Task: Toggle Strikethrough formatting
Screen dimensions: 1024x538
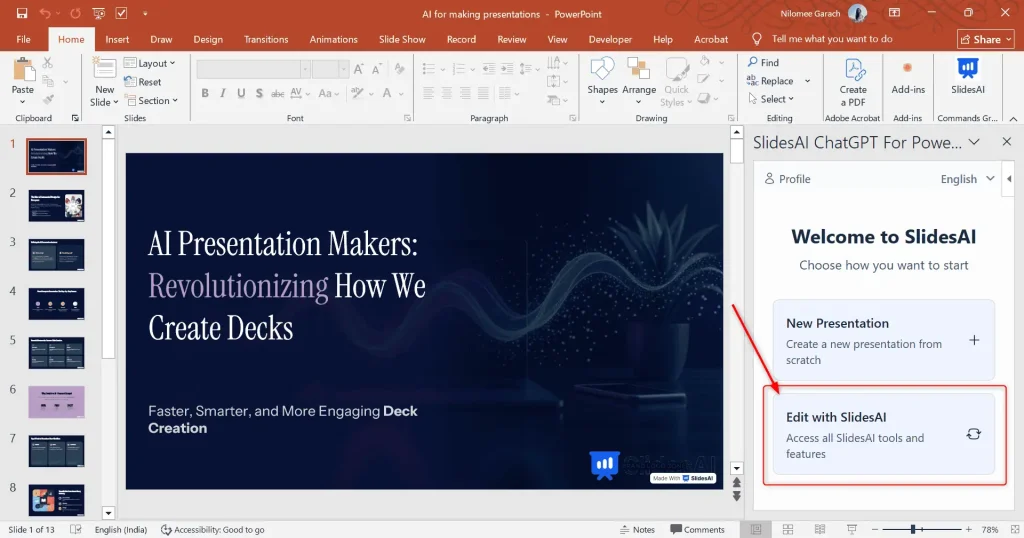Action: [x=278, y=93]
